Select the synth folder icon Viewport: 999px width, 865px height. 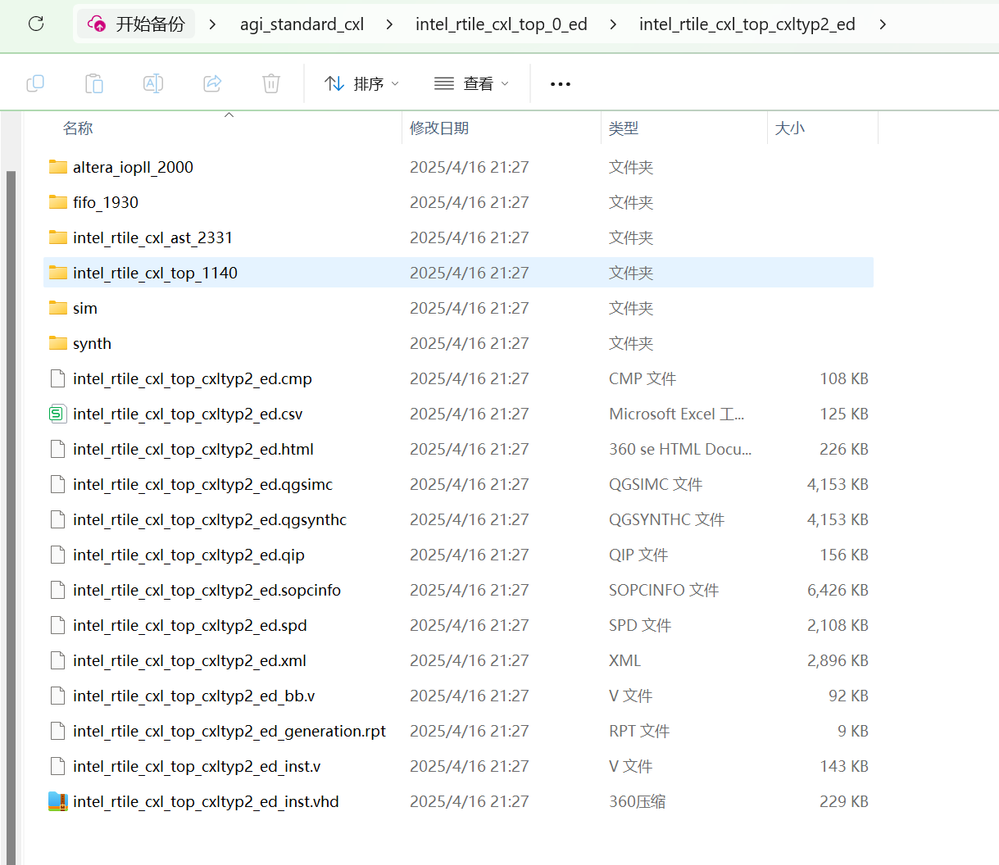click(58, 343)
